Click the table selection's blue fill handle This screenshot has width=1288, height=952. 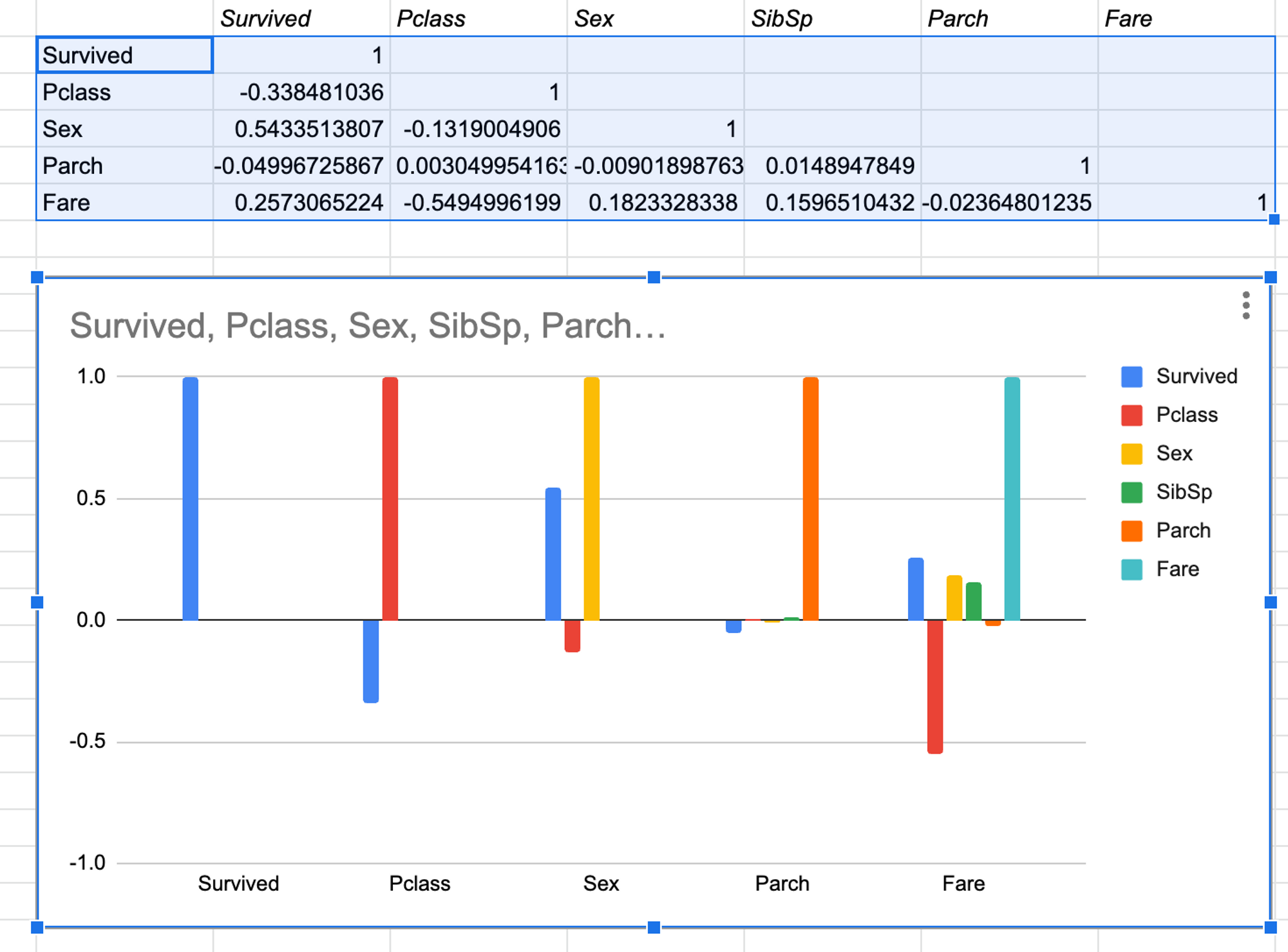[x=1273, y=220]
